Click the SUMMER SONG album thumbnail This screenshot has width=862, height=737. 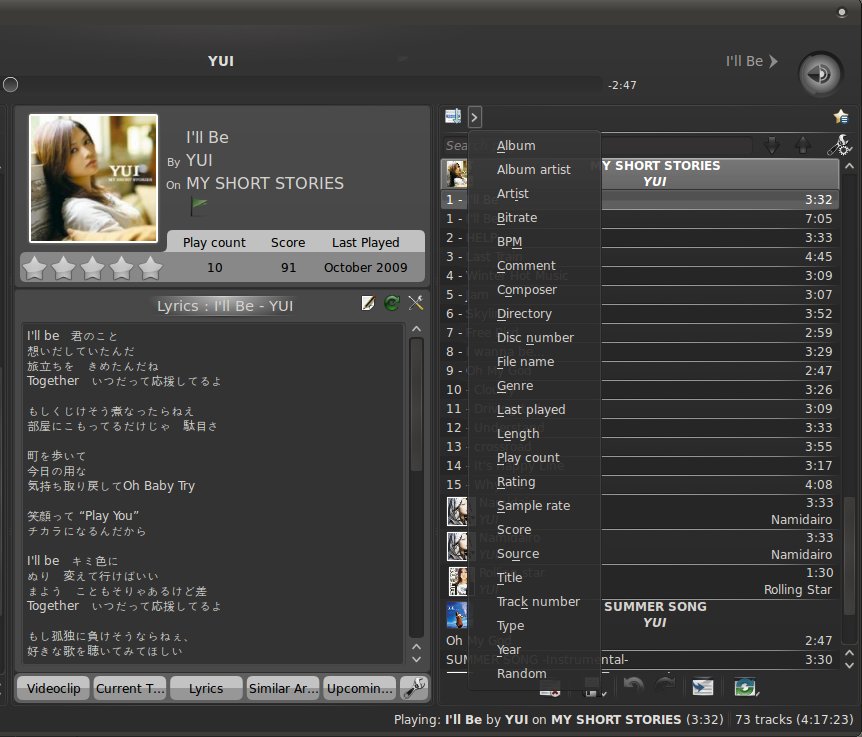coord(456,615)
